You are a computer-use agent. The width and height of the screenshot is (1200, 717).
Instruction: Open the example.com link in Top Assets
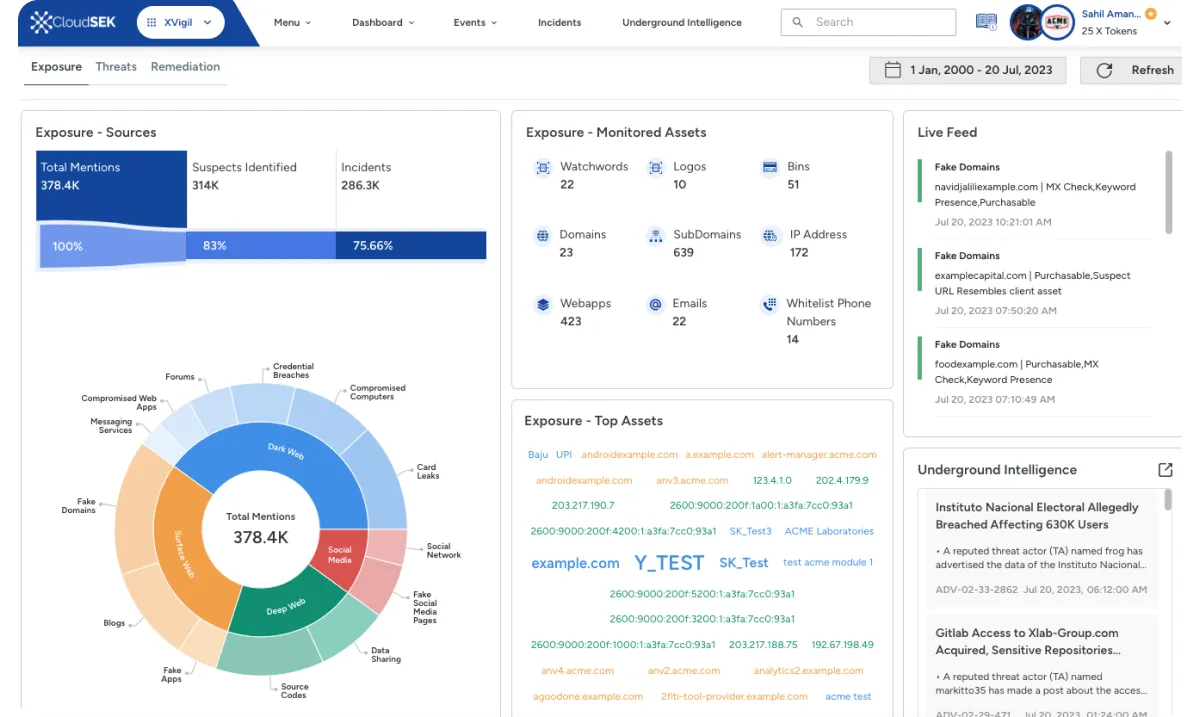click(575, 563)
